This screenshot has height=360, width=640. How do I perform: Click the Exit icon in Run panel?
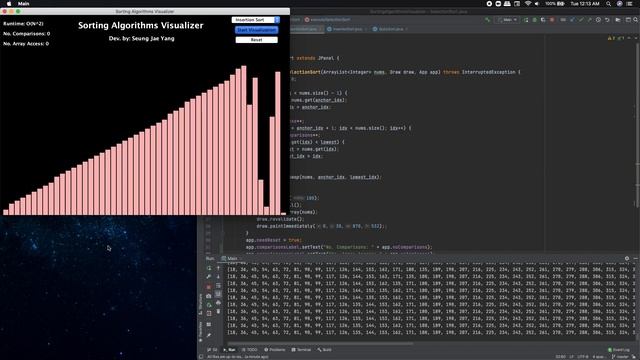pyautogui.click(x=209, y=313)
